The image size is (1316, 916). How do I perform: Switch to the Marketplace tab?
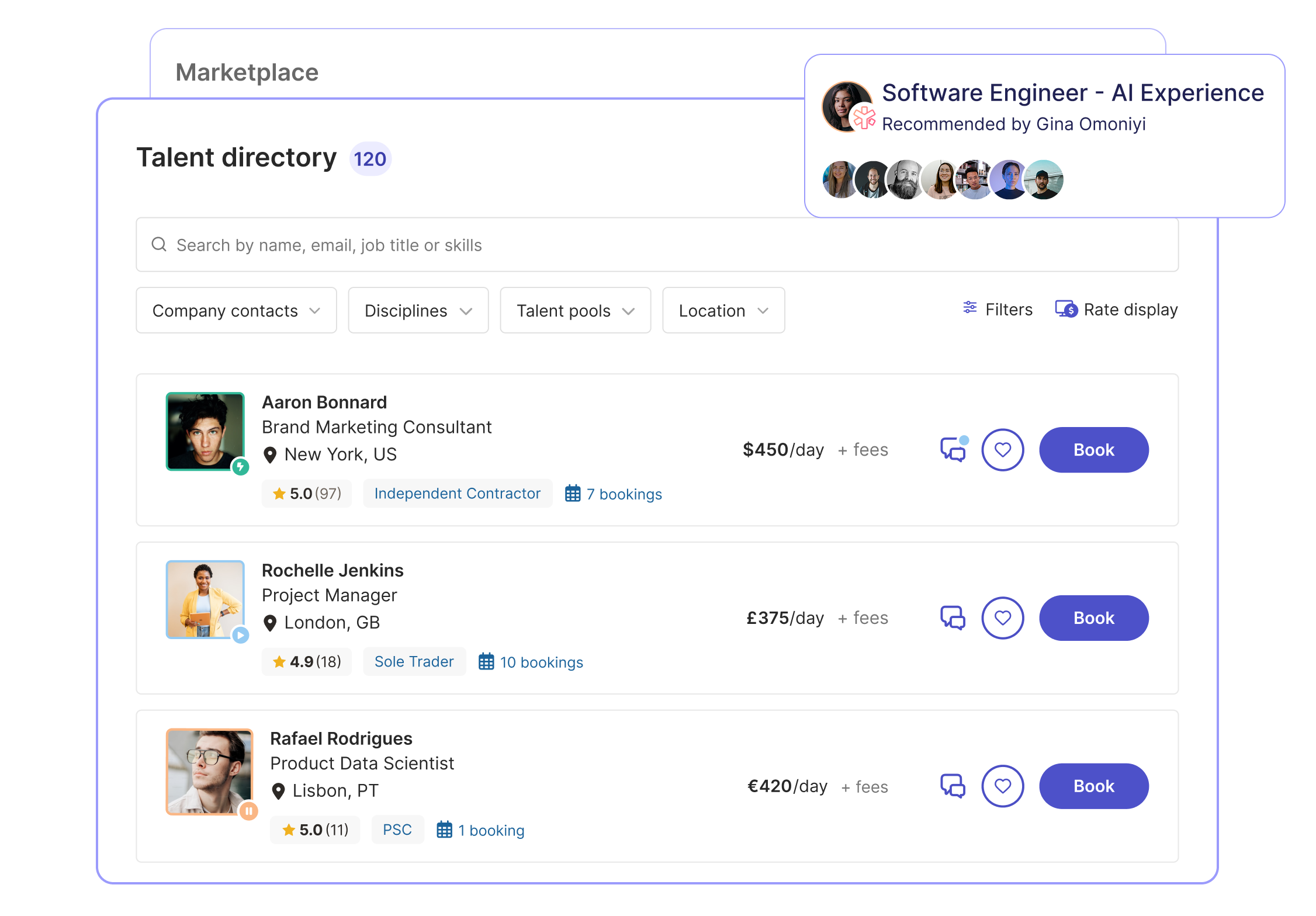247,72
